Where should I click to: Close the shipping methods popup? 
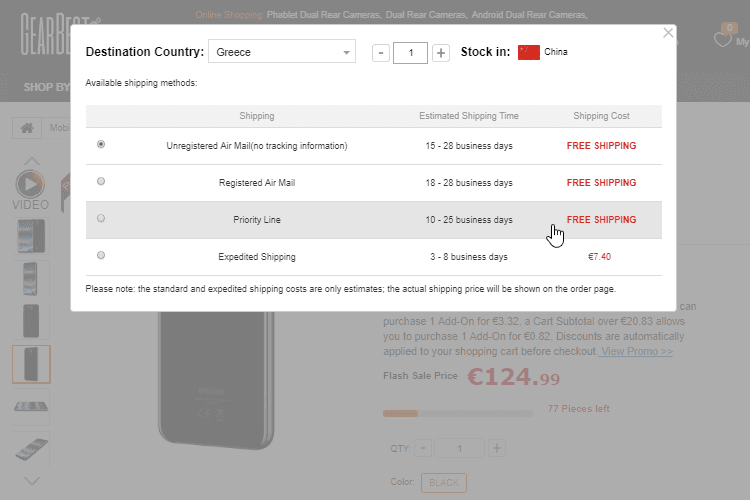point(669,33)
